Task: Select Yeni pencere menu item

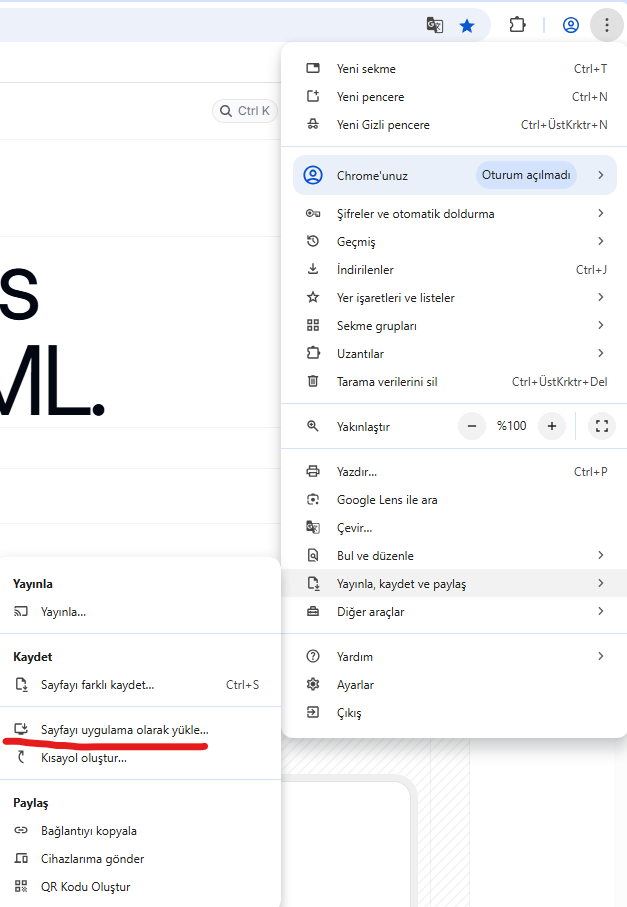Action: 454,97
